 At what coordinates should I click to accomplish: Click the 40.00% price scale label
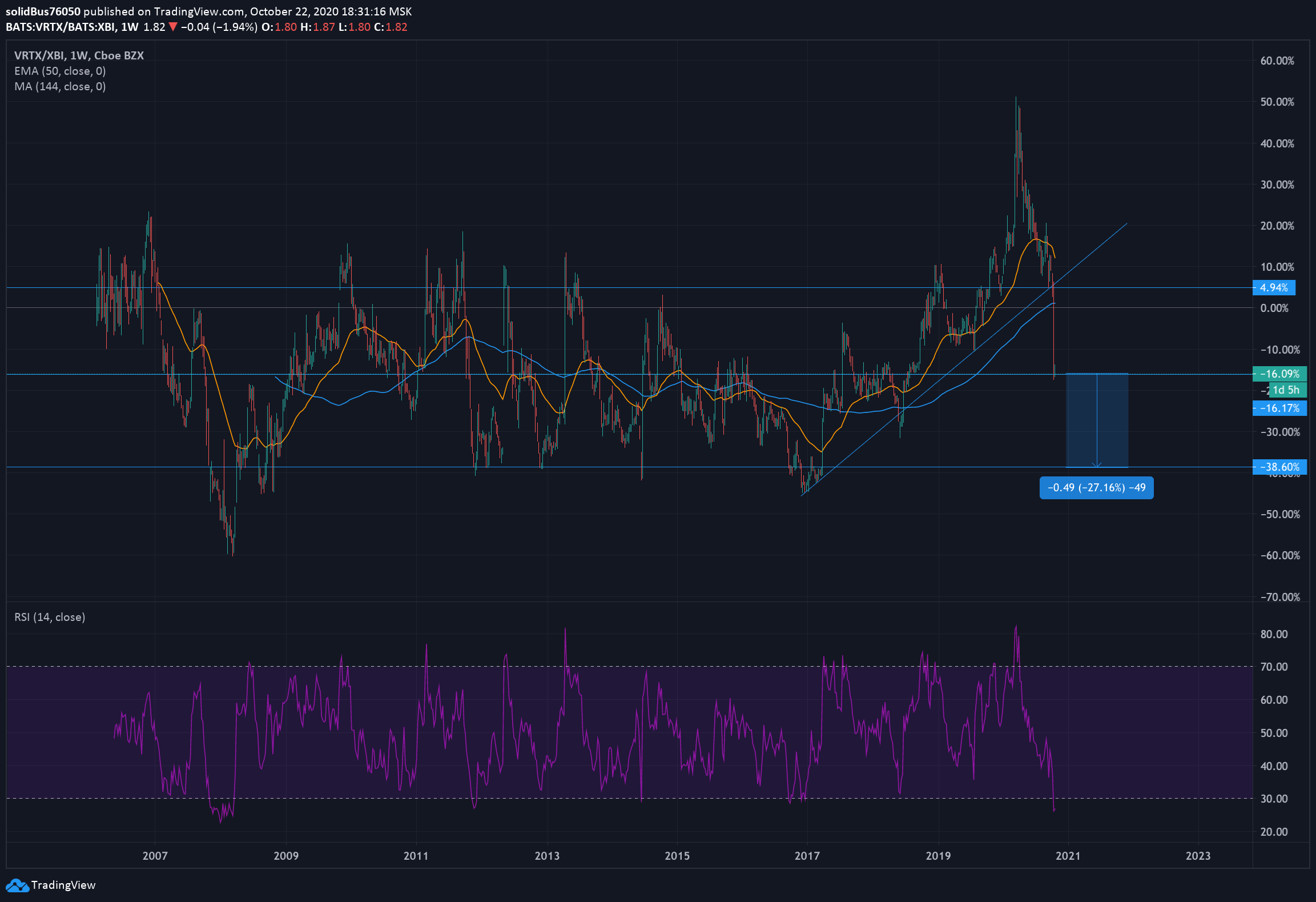point(1277,143)
